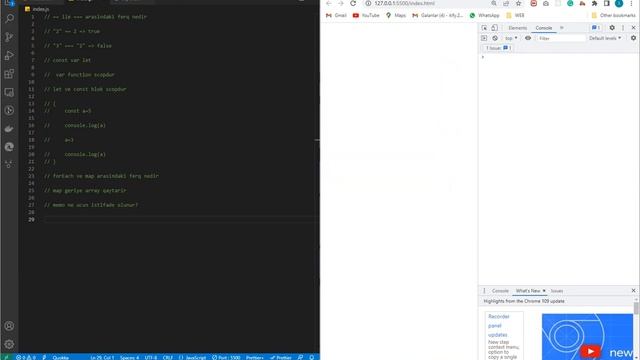Open the Chrome side panel icon
640x360 pixels.
607,4
